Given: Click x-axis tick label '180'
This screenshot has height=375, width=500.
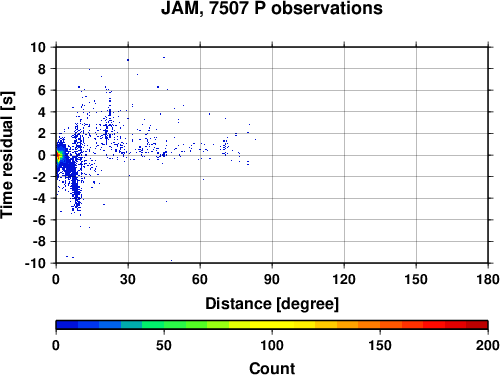Looking at the screenshot, I should click(x=488, y=279).
